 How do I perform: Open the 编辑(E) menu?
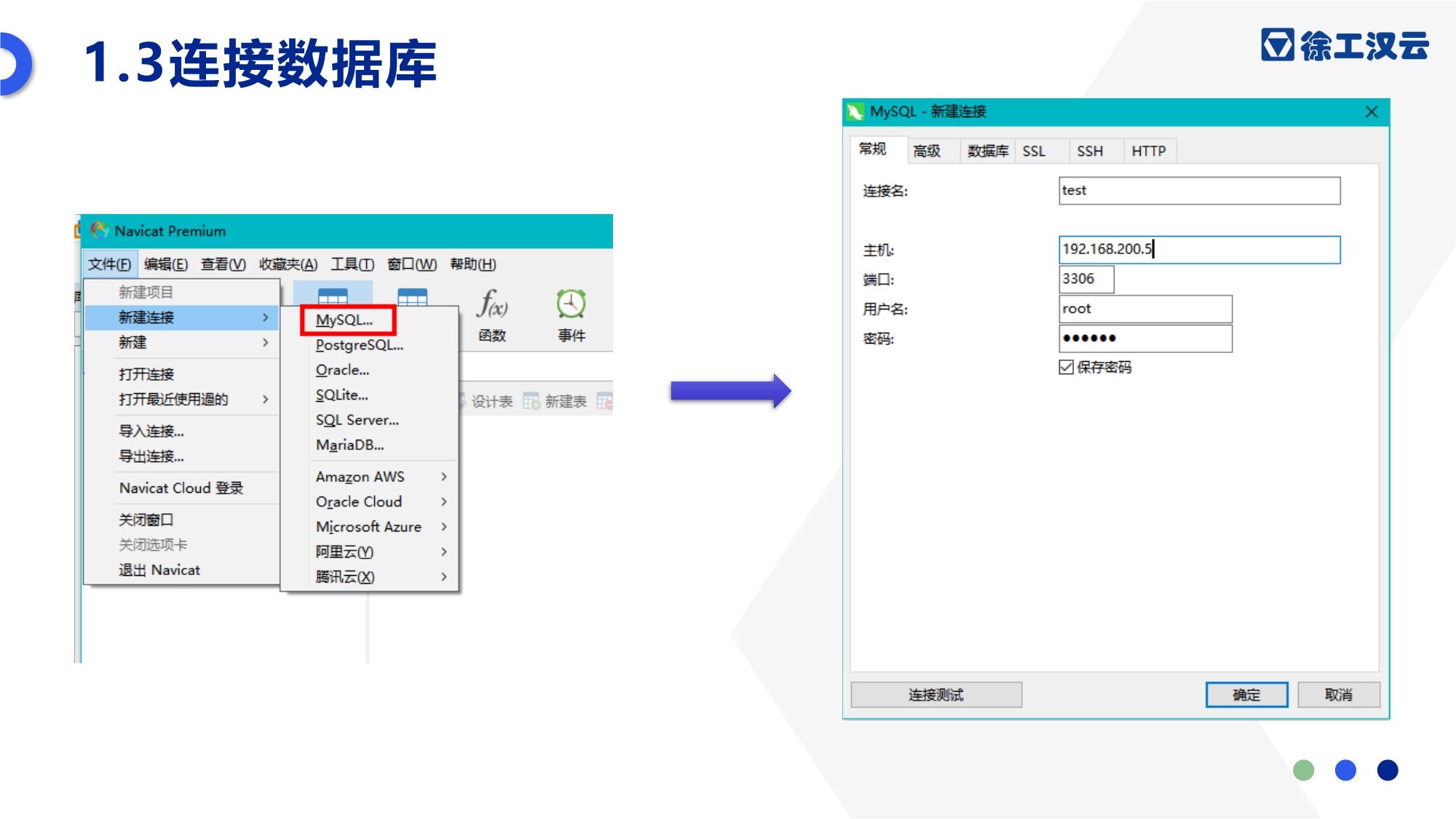coord(166,264)
